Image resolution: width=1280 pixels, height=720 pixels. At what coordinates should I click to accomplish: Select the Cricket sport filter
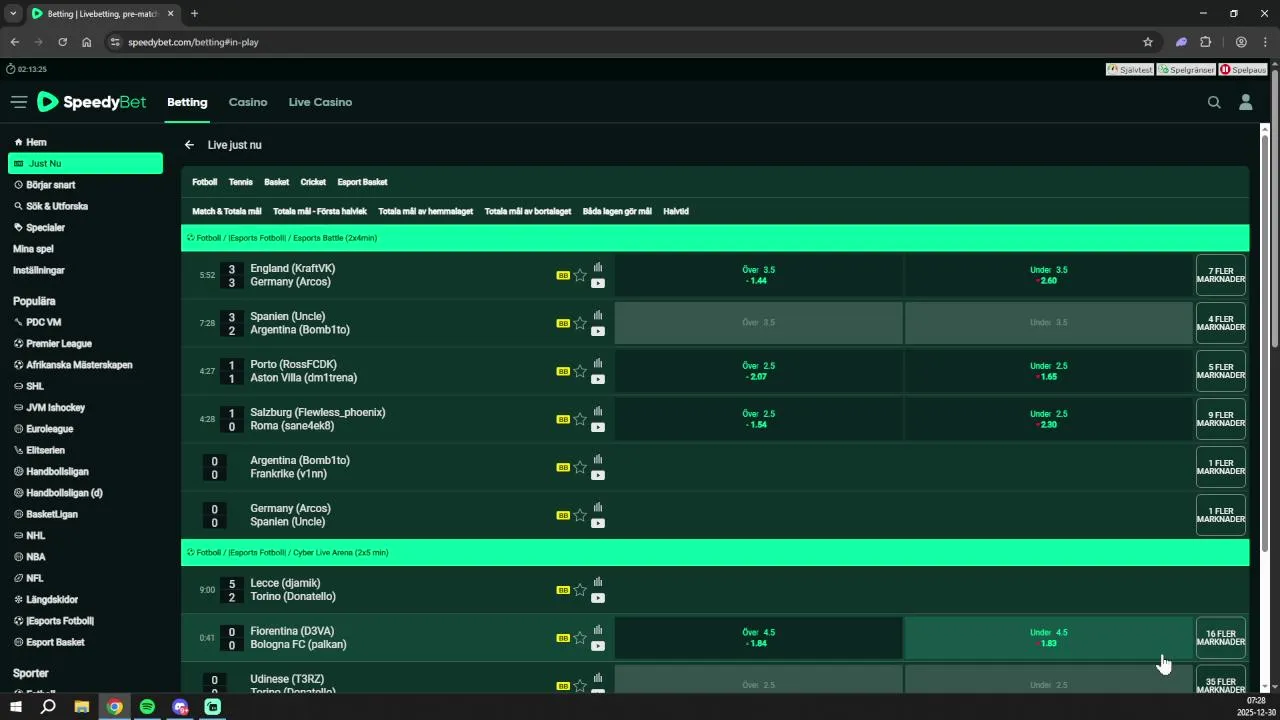coord(313,182)
